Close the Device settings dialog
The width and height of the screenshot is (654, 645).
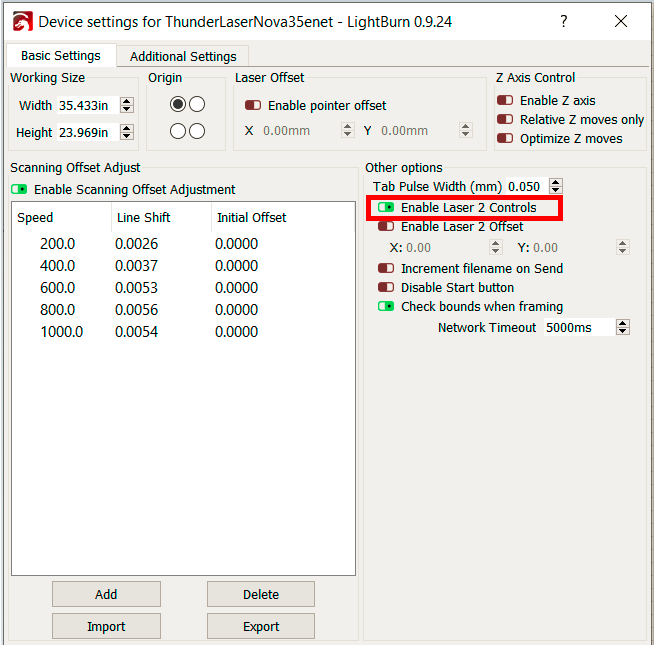pyautogui.click(x=621, y=21)
